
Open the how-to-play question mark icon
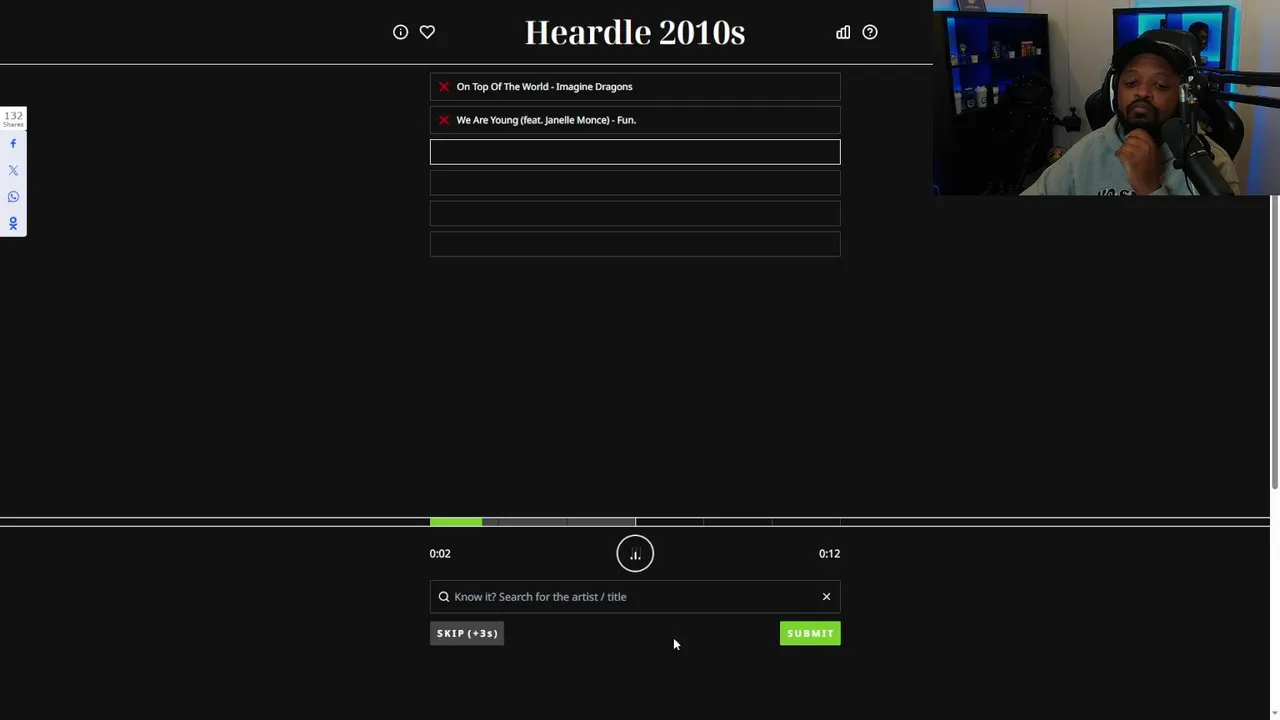pos(870,32)
